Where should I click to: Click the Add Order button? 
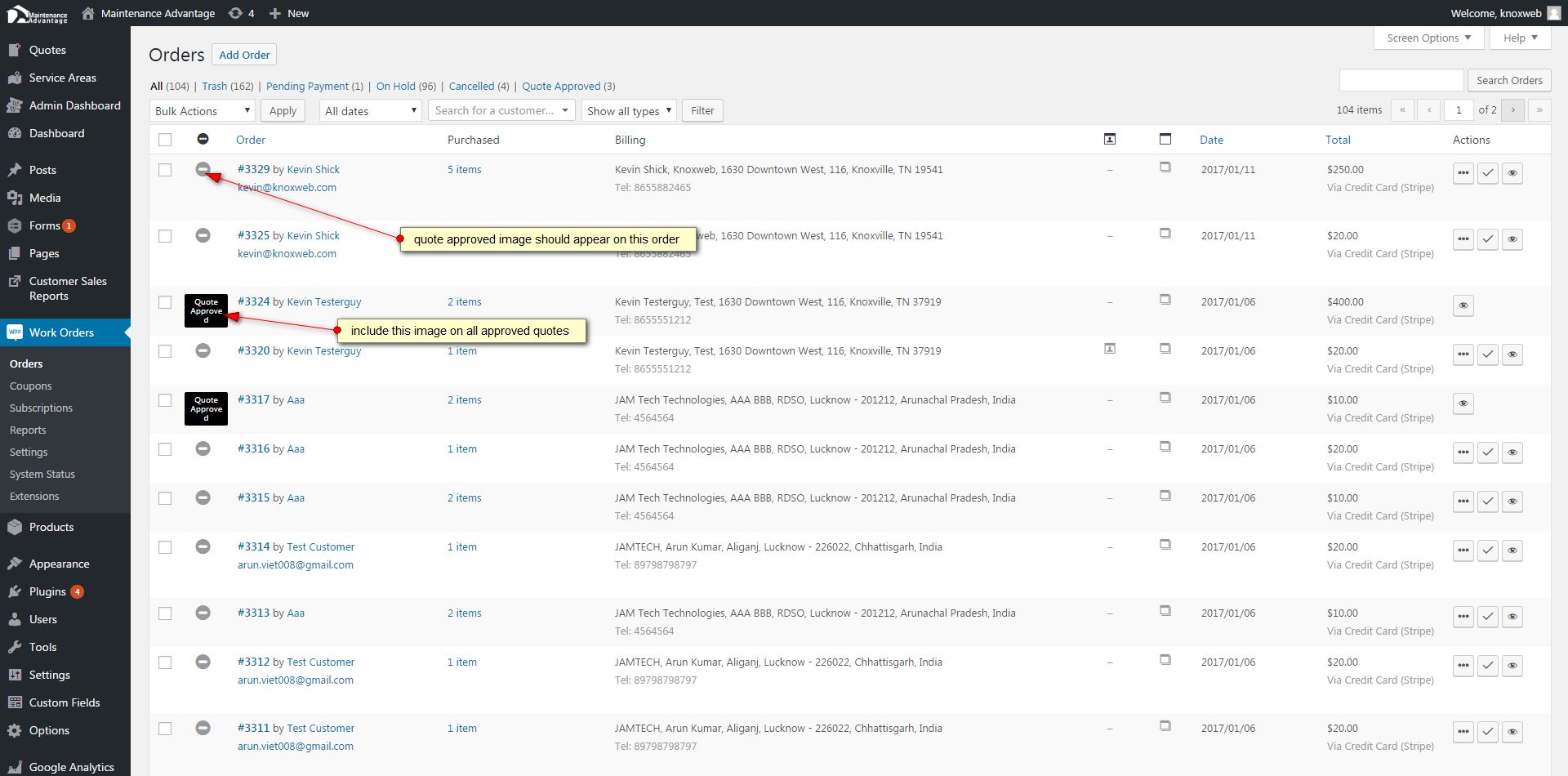point(244,55)
